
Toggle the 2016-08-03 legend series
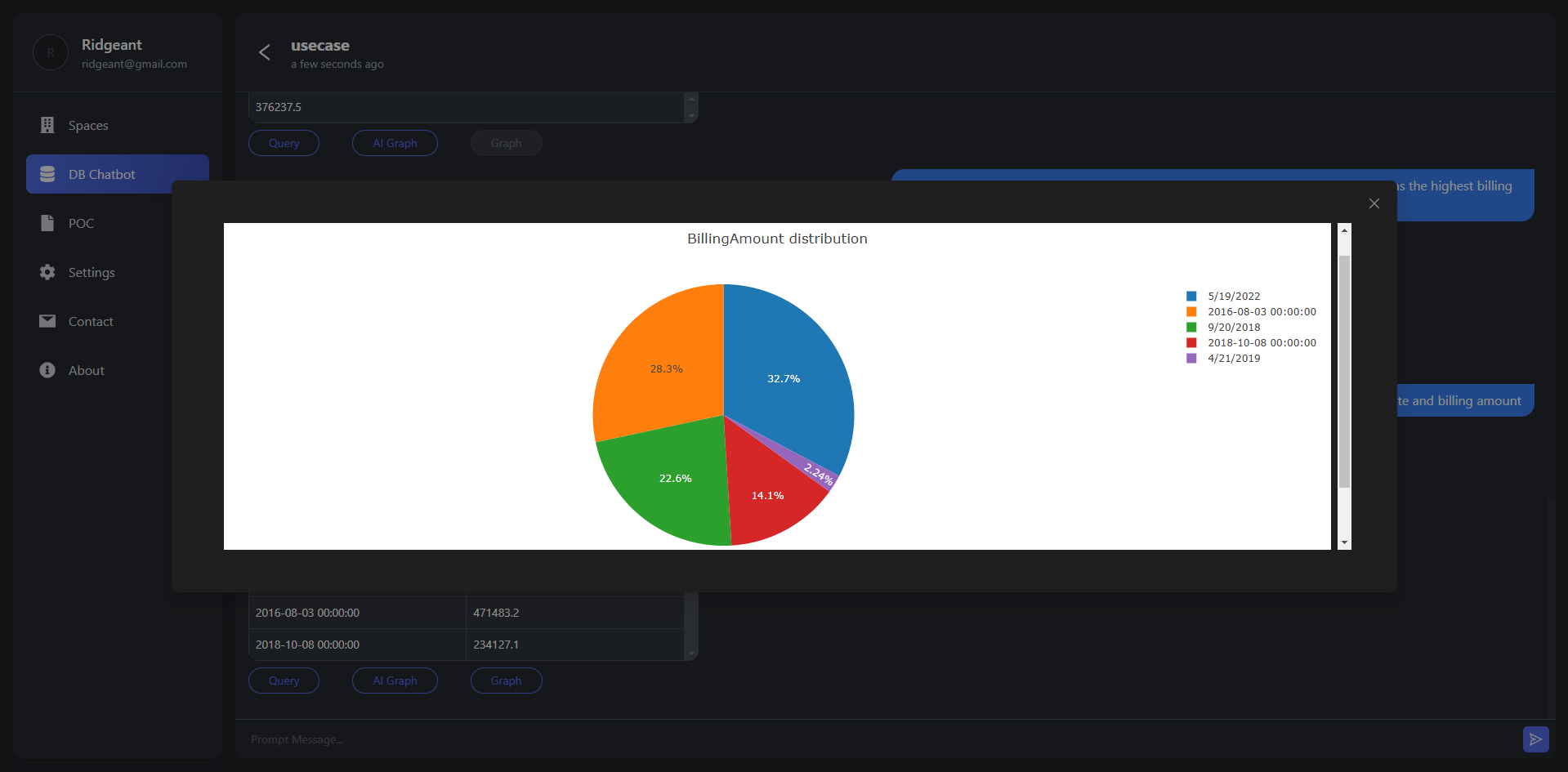(x=1261, y=312)
